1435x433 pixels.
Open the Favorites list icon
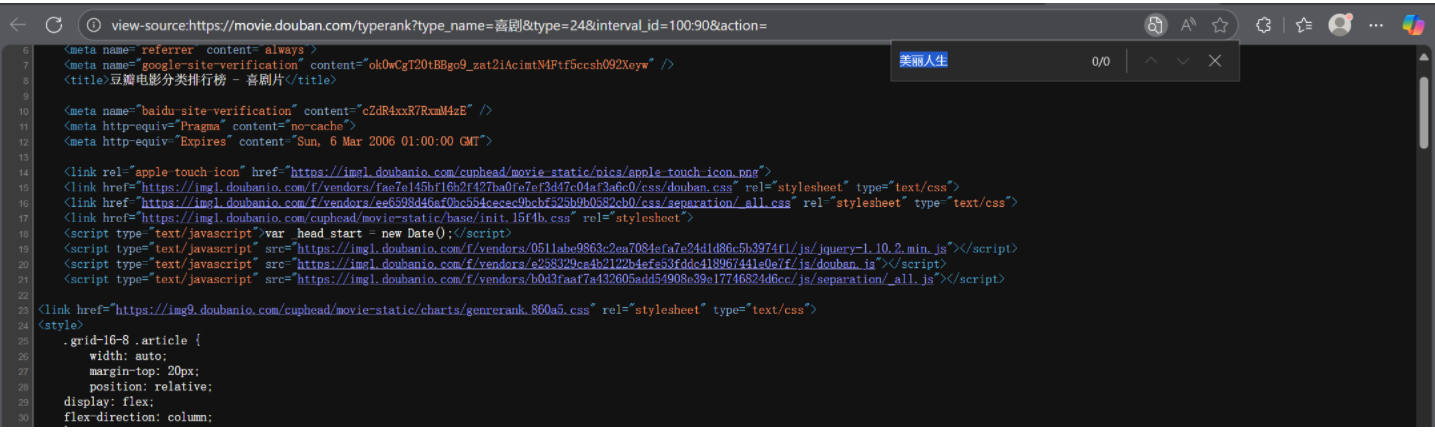click(1303, 24)
